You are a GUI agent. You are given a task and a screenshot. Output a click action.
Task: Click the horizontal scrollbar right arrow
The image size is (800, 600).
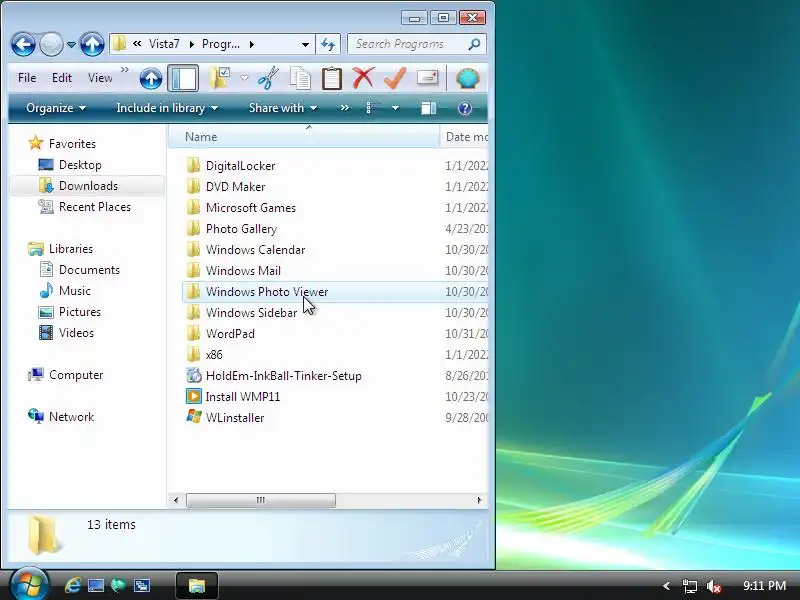[x=479, y=500]
